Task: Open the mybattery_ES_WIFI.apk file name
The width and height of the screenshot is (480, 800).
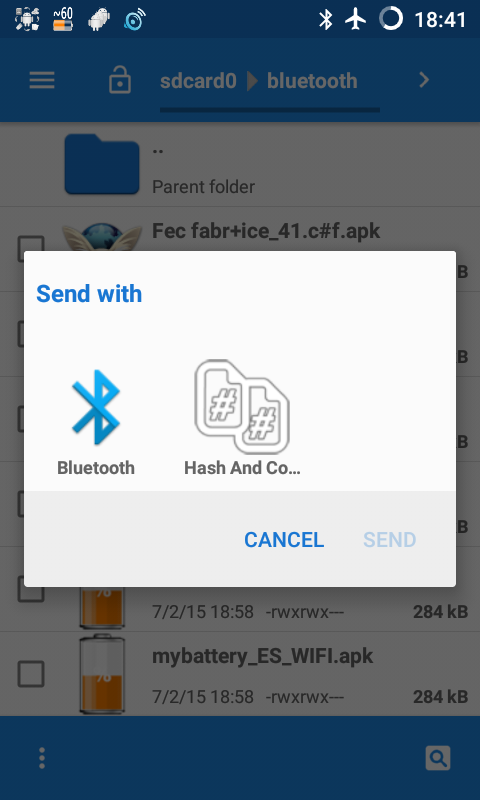Action: (262, 657)
